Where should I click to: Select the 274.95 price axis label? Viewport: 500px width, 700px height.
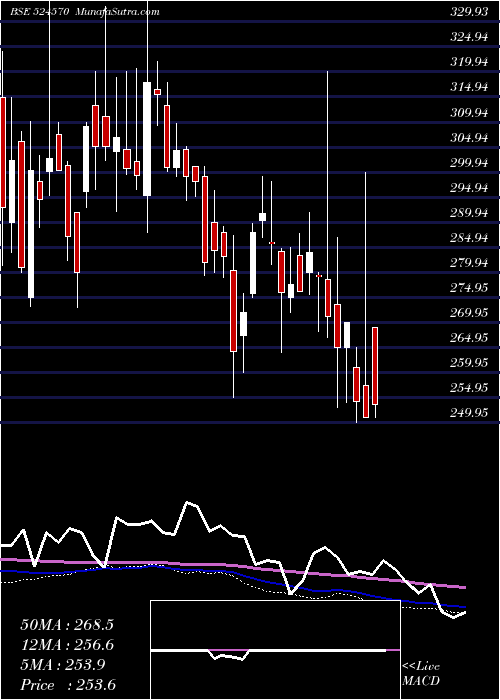pos(469,288)
